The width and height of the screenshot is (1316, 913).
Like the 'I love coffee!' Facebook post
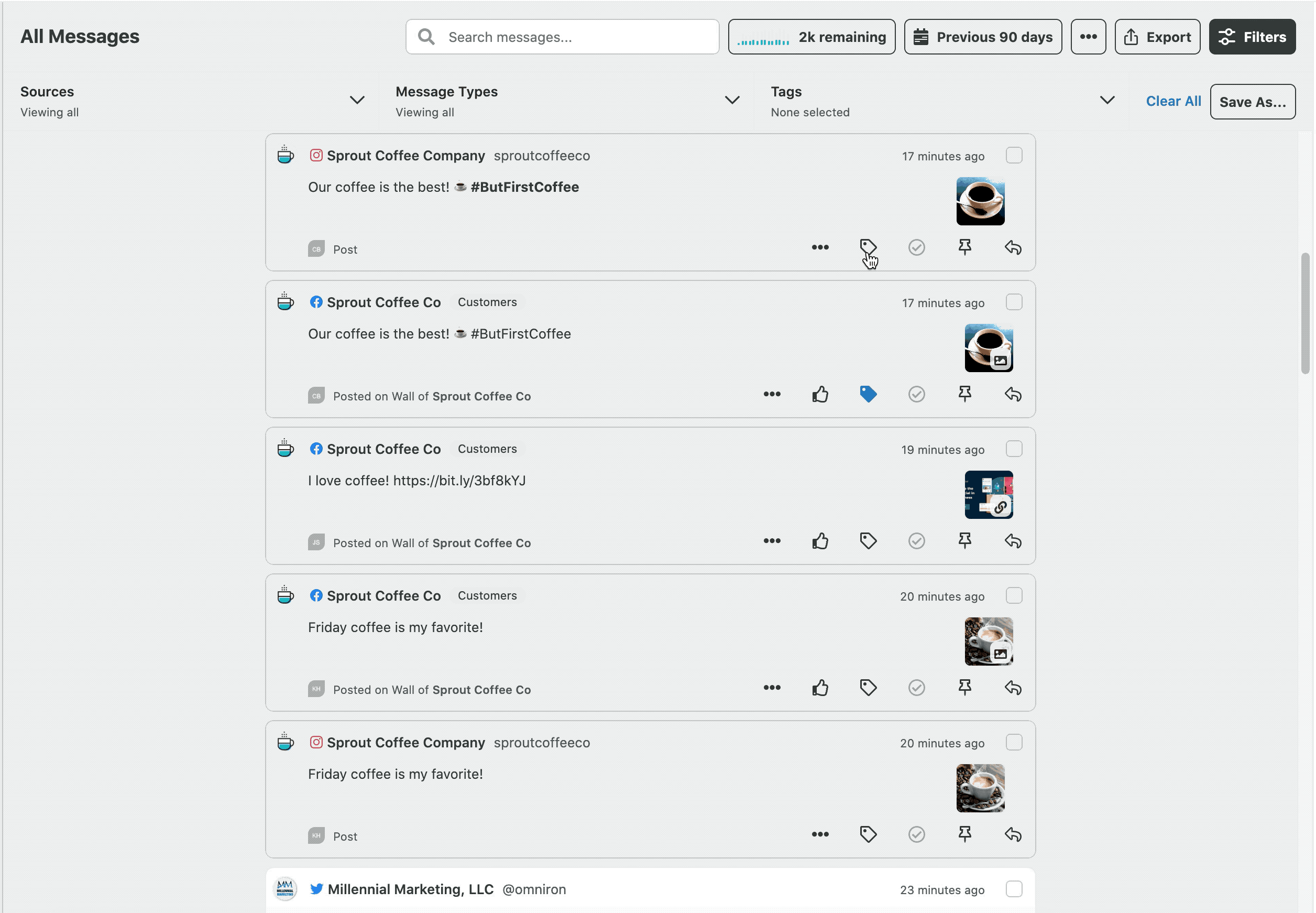pyautogui.click(x=820, y=540)
